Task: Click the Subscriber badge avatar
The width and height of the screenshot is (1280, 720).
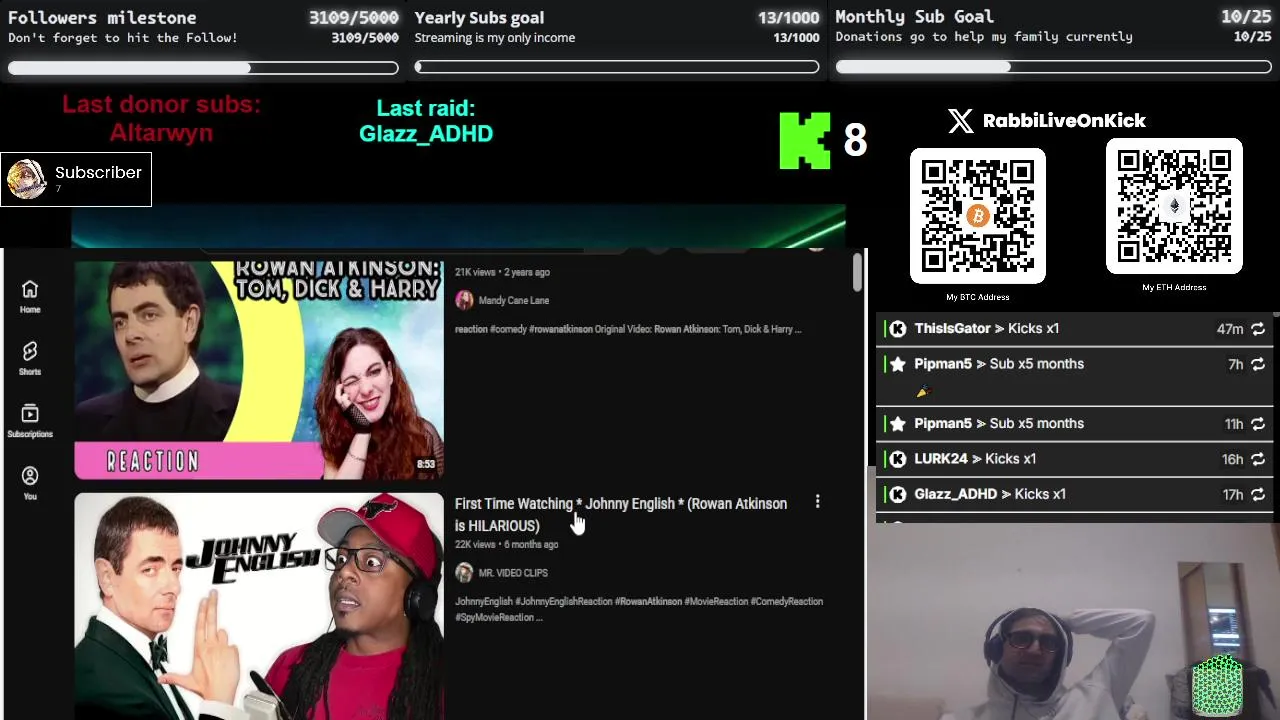Action: pos(26,179)
